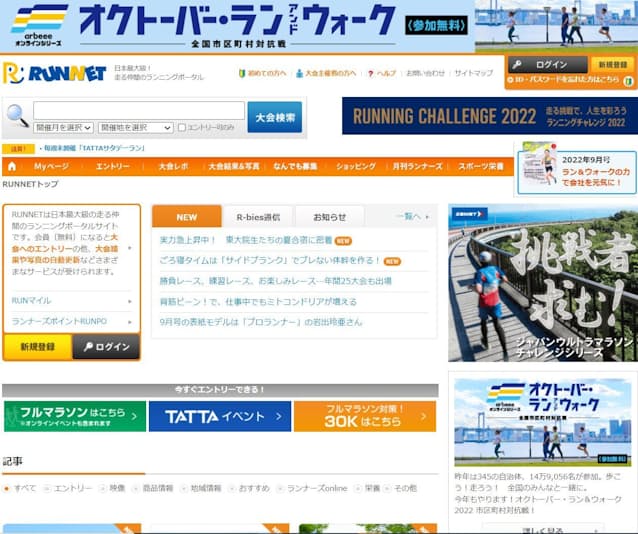Screen dimensions: 638x534
Task: Open Myページ menu item
Action: [51, 166]
